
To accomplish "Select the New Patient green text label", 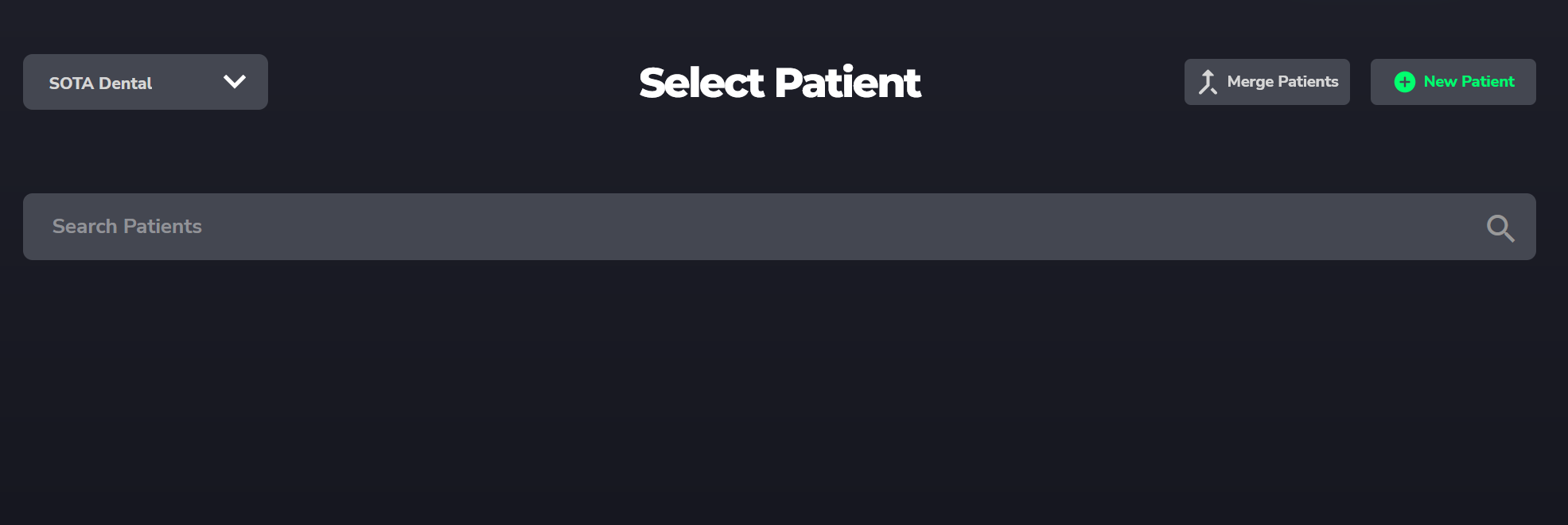I will (x=1468, y=81).
